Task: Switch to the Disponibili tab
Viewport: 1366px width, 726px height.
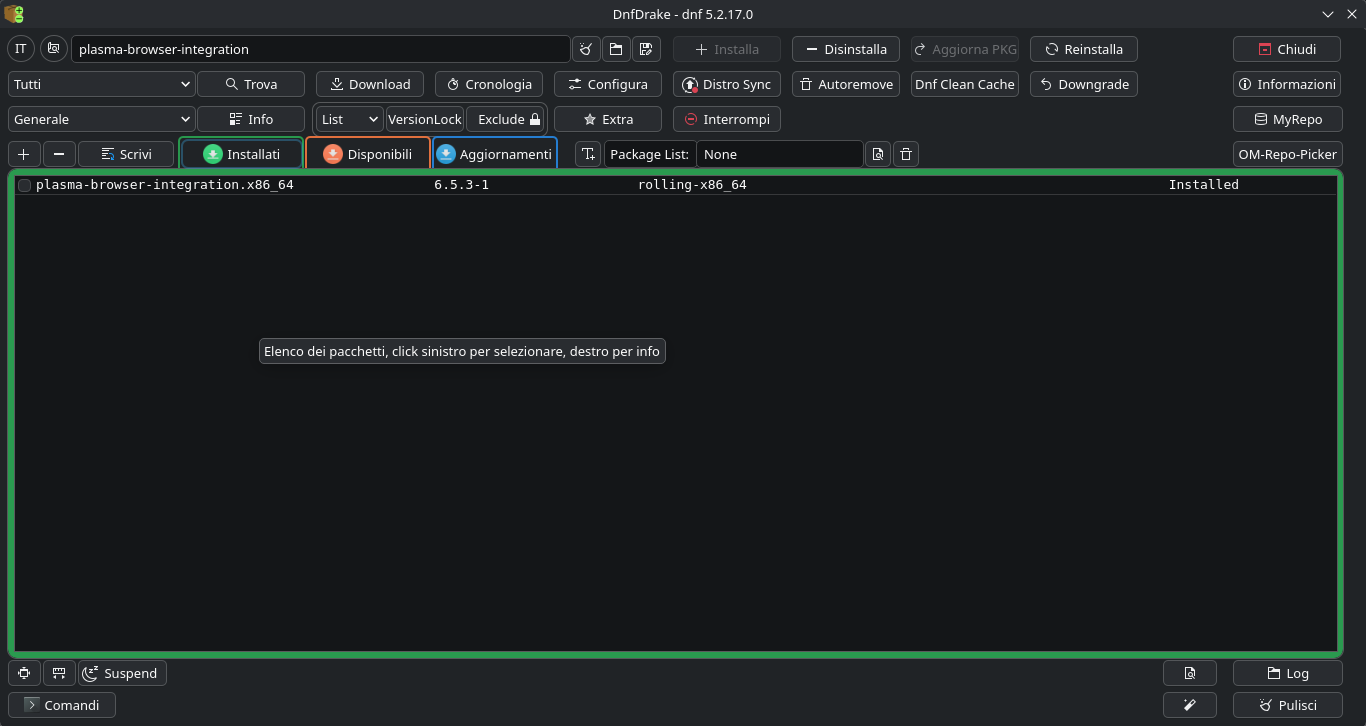Action: click(367, 154)
